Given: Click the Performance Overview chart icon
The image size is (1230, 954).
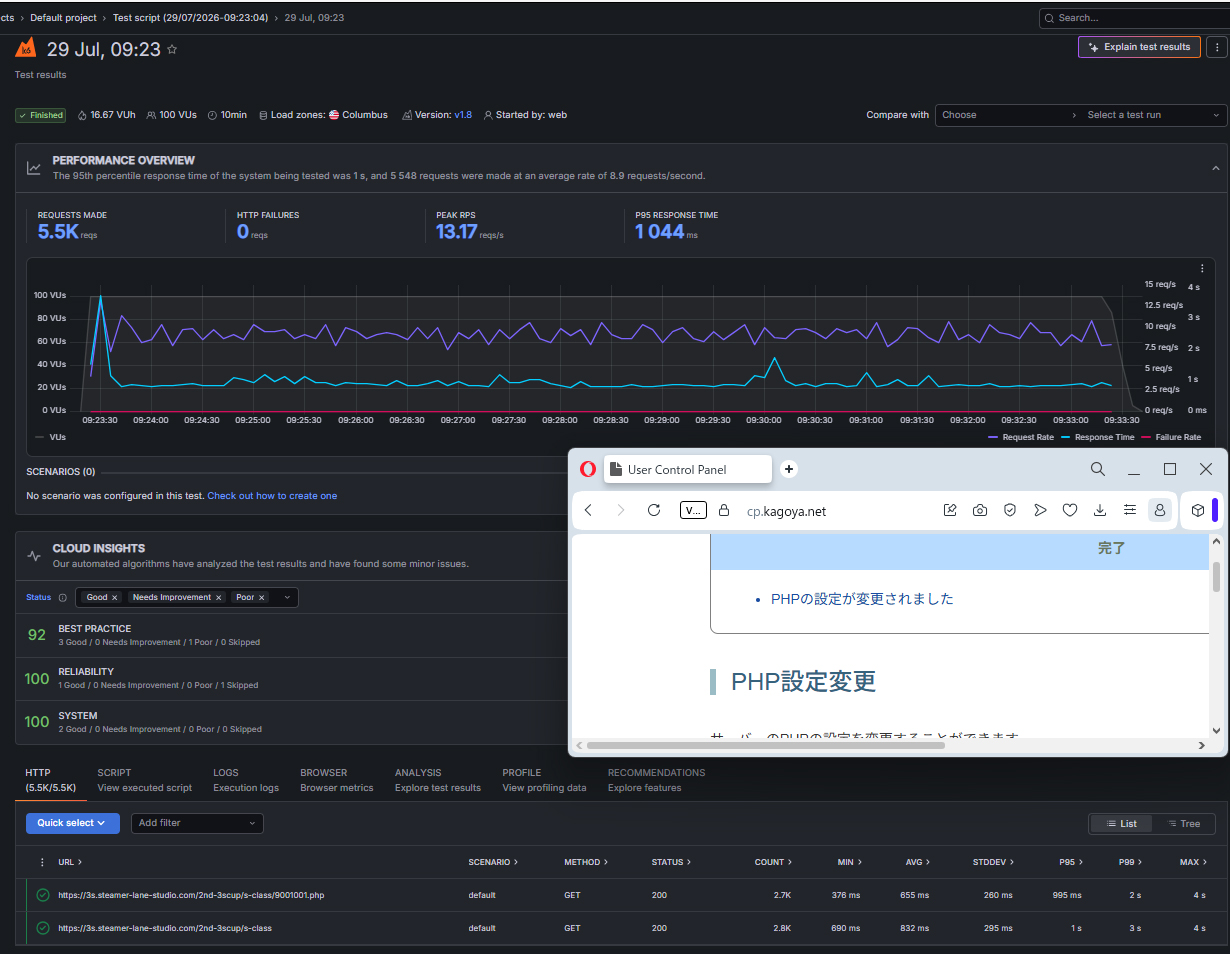Looking at the screenshot, I should tap(34, 168).
